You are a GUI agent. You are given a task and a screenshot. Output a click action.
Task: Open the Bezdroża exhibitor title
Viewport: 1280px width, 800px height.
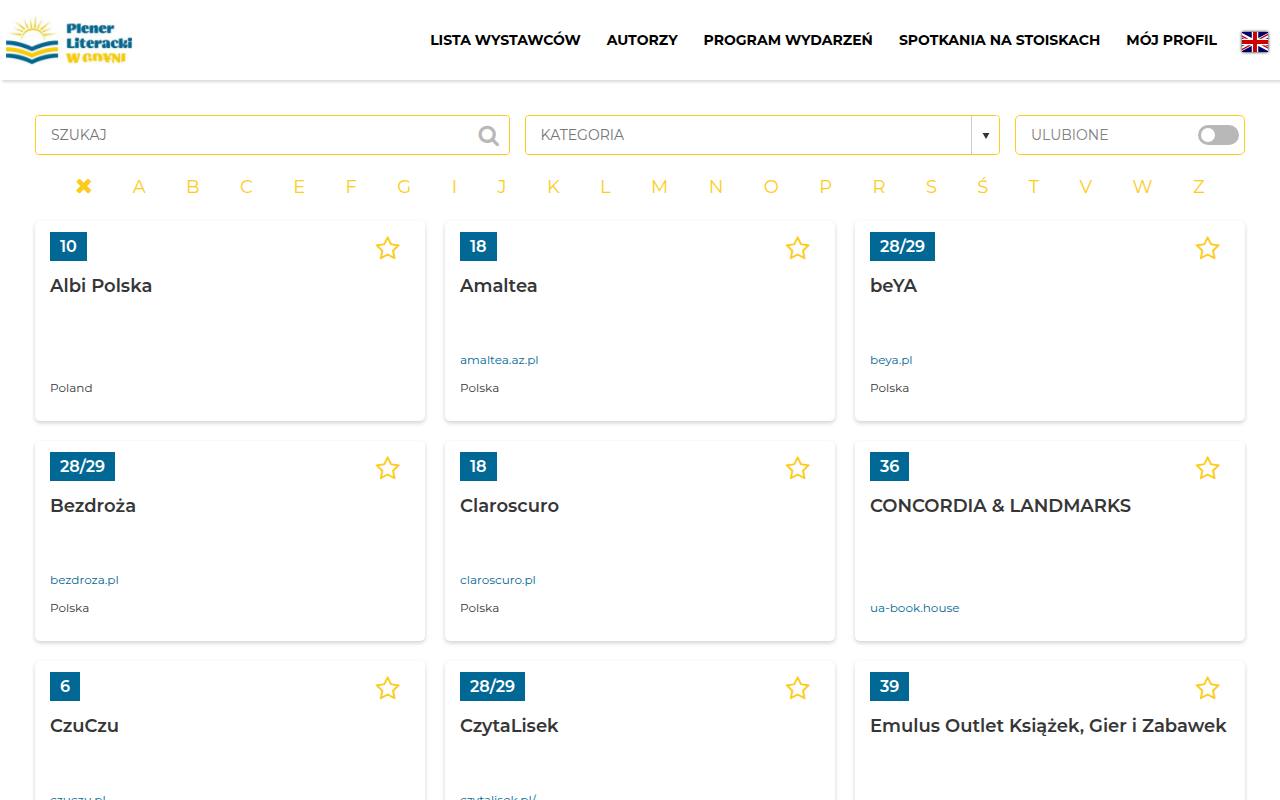point(93,506)
